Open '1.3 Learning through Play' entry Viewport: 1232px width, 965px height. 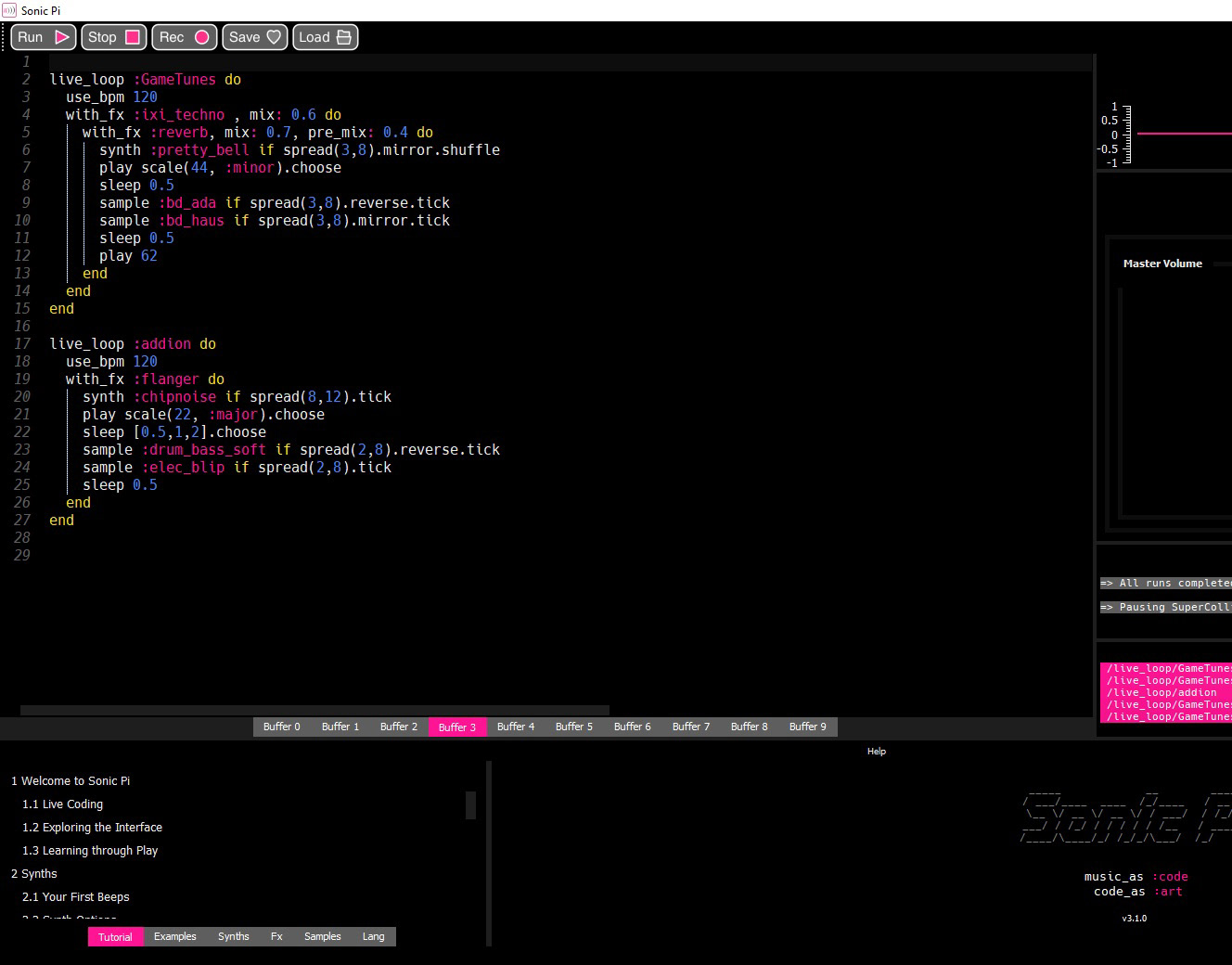click(90, 851)
